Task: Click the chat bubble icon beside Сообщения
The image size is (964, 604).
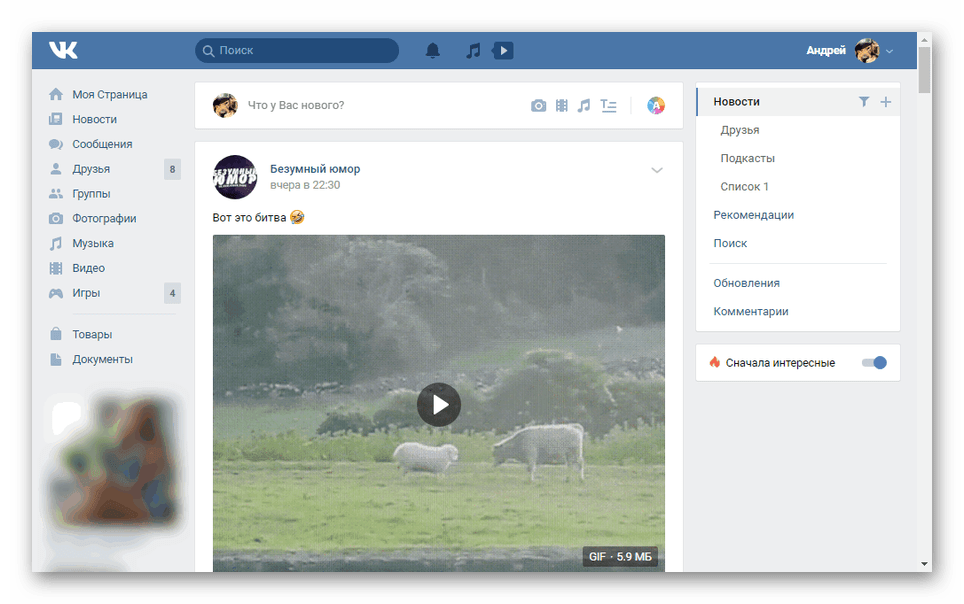Action: (x=56, y=144)
